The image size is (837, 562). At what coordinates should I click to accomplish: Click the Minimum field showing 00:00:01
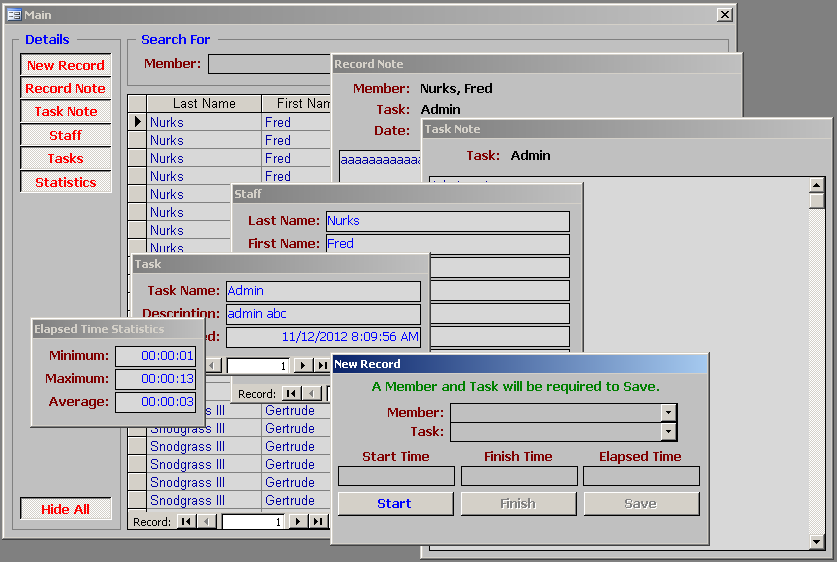tap(155, 356)
